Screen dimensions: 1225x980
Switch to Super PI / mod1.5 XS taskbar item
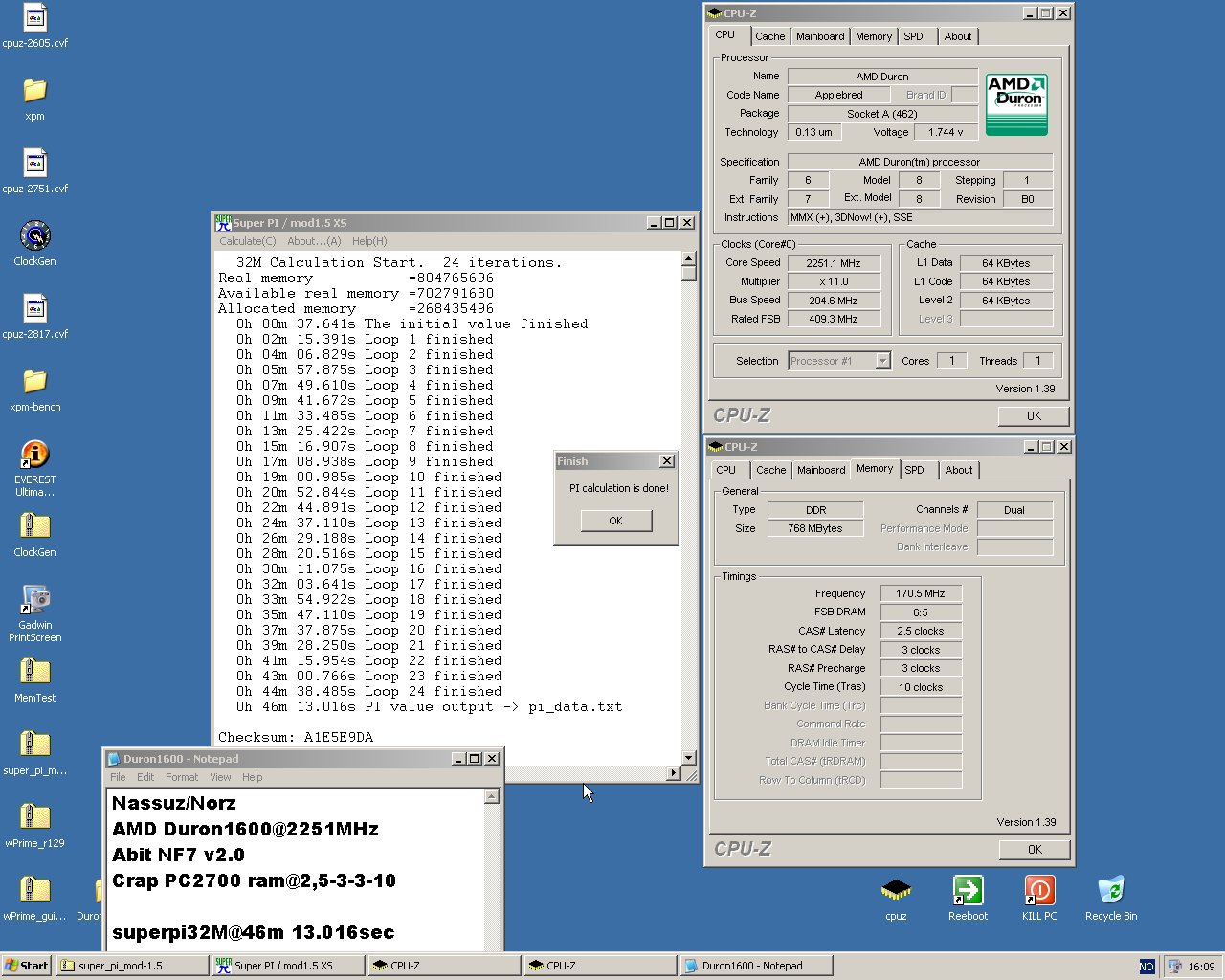coord(288,966)
